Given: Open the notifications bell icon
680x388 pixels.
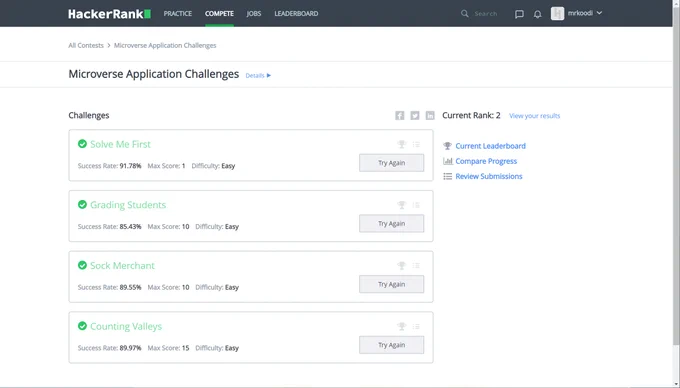Looking at the screenshot, I should pos(537,14).
